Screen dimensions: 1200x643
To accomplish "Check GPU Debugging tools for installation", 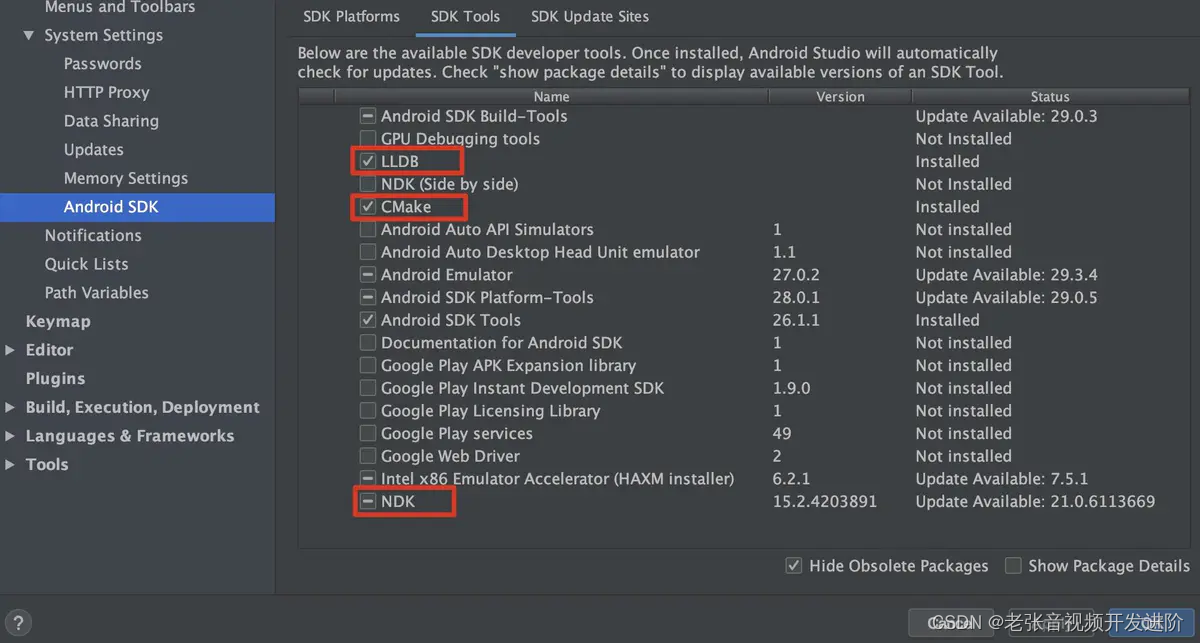I will pos(367,138).
